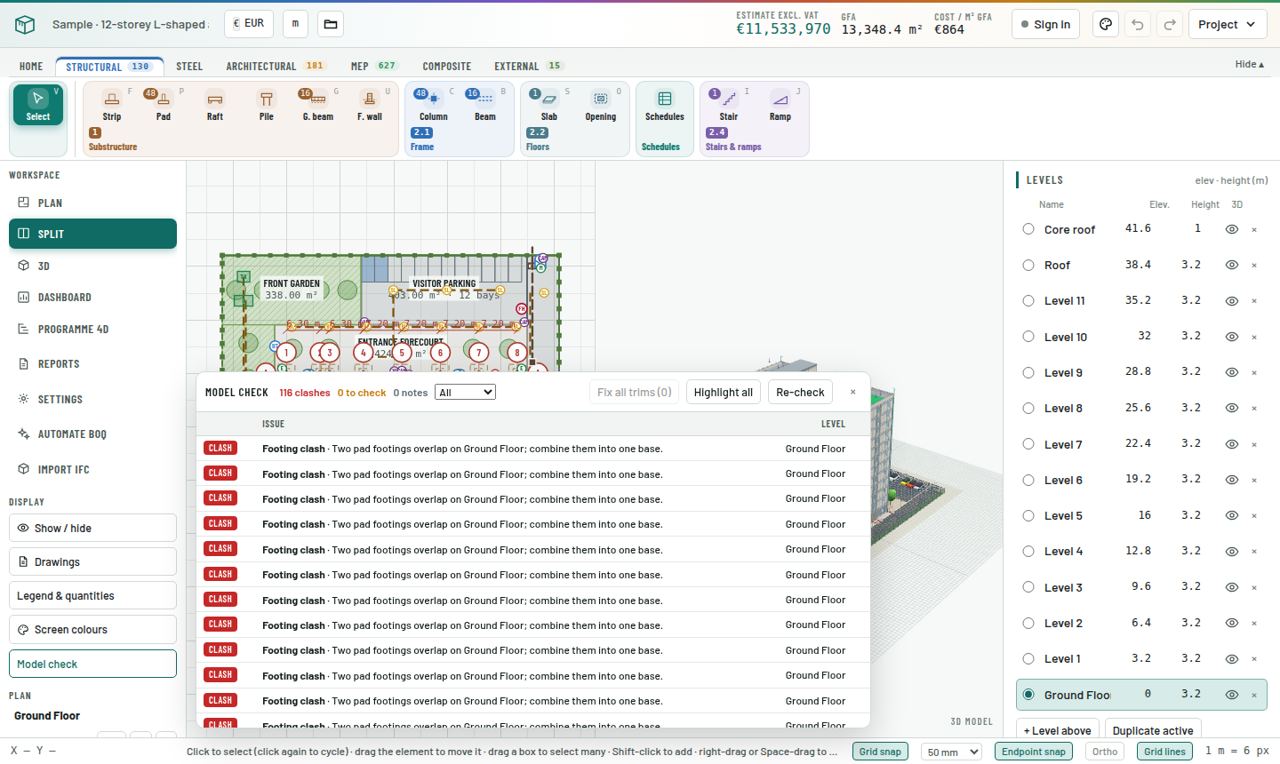
Task: Open the All filter dropdown in Model Check
Action: tap(465, 392)
